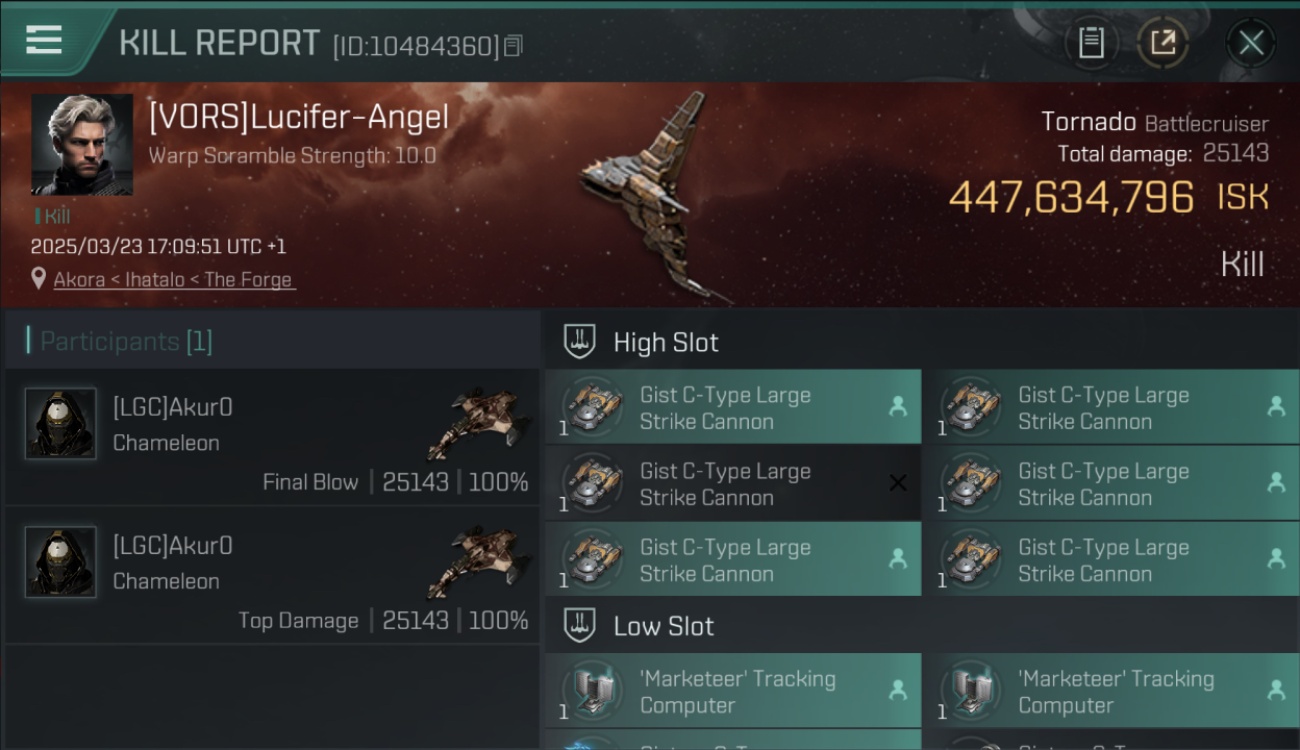This screenshot has height=750, width=1300.
Task: Select the first Gist C-Type Large Strike Cannon
Action: (x=733, y=407)
